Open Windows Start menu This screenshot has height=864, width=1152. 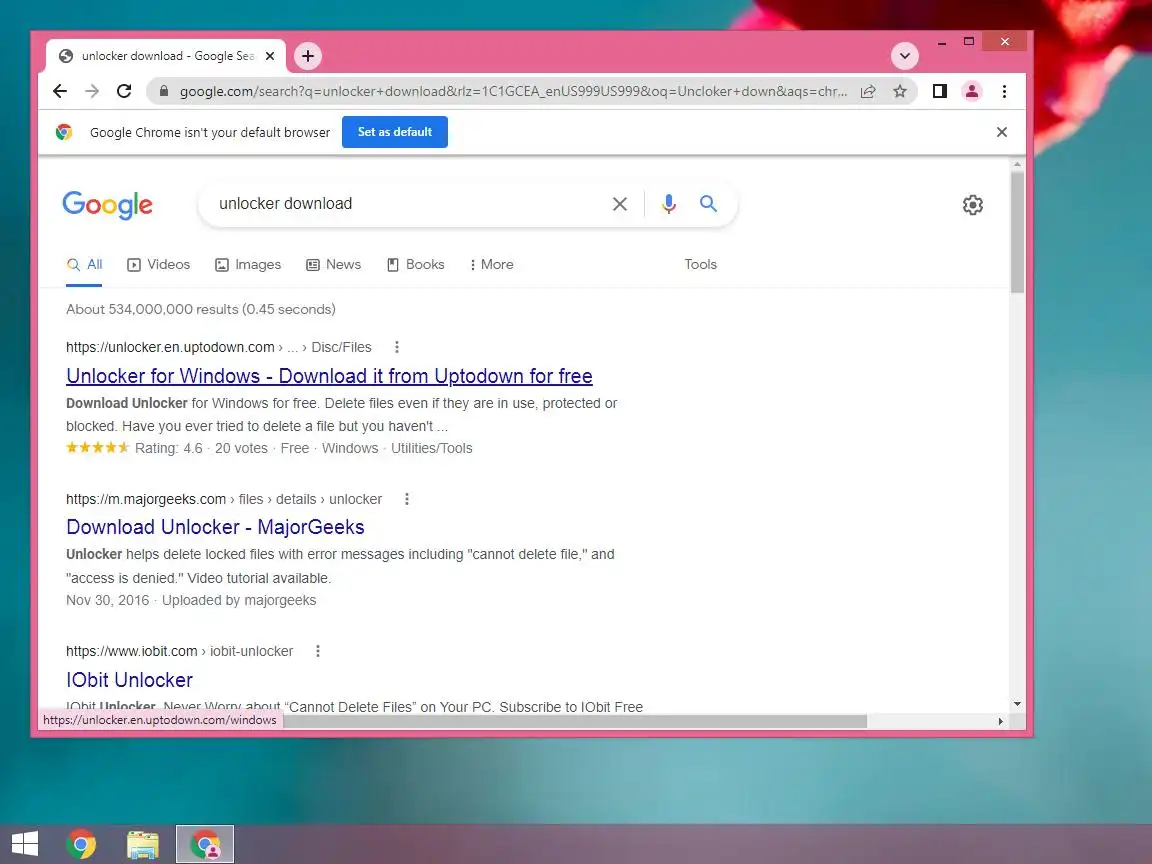[25, 844]
